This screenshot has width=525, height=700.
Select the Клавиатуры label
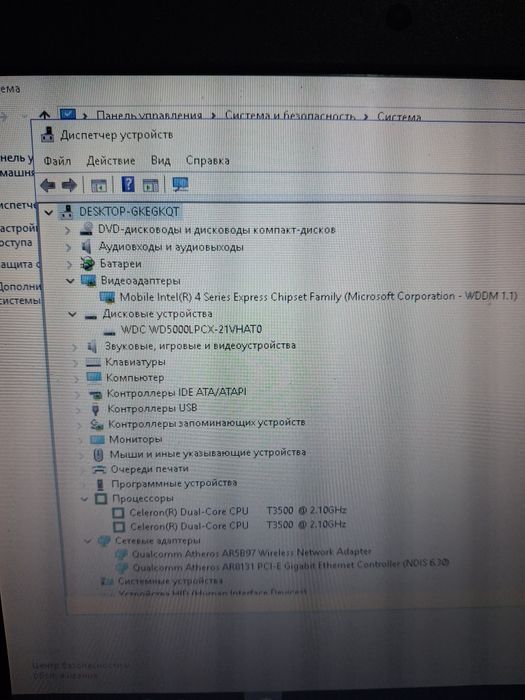[x=135, y=362]
